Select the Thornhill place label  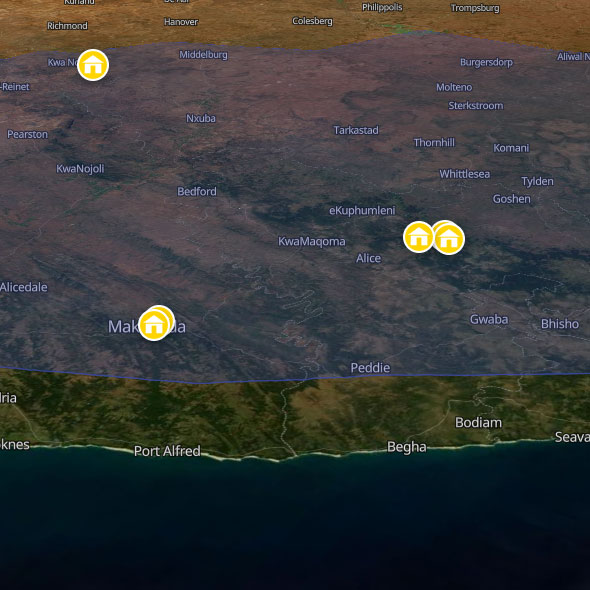pyautogui.click(x=434, y=143)
